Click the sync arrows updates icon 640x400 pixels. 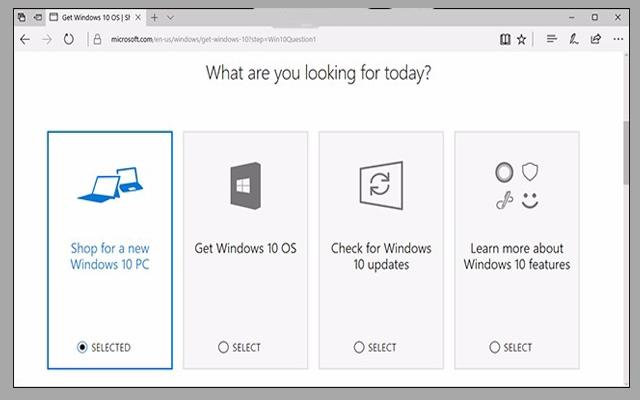381,185
